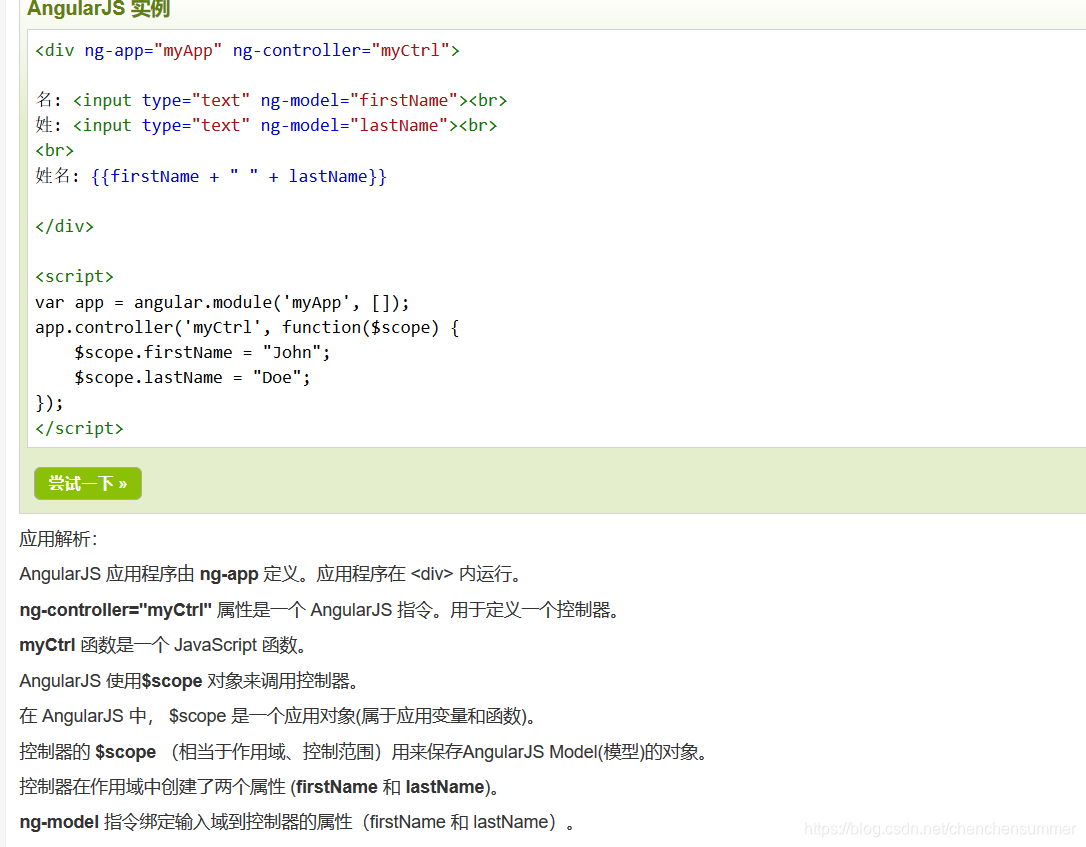Click the $scope.lastName = "Doe" line
This screenshot has height=847, width=1086.
point(193,377)
